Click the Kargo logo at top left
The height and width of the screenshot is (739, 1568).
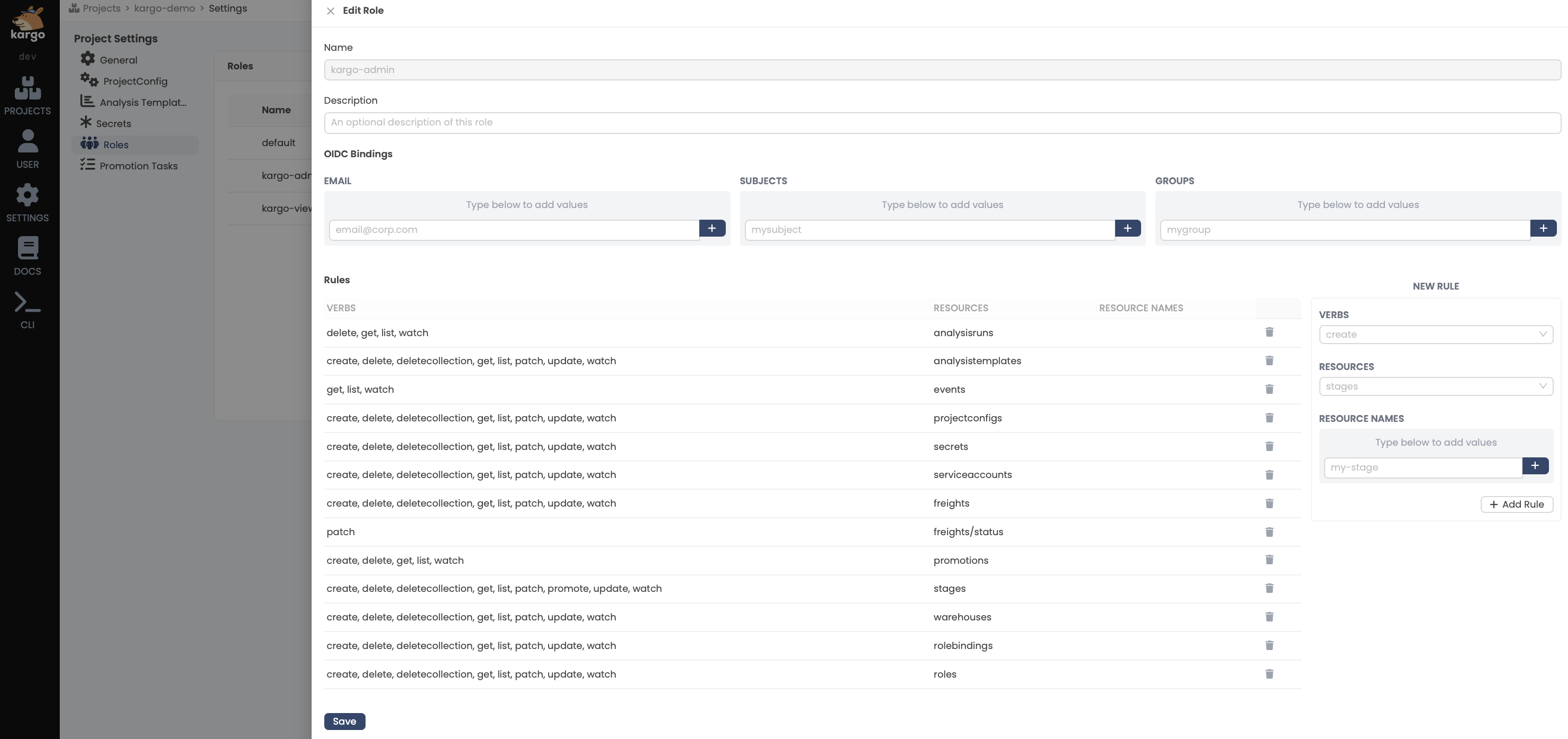pyautogui.click(x=28, y=24)
